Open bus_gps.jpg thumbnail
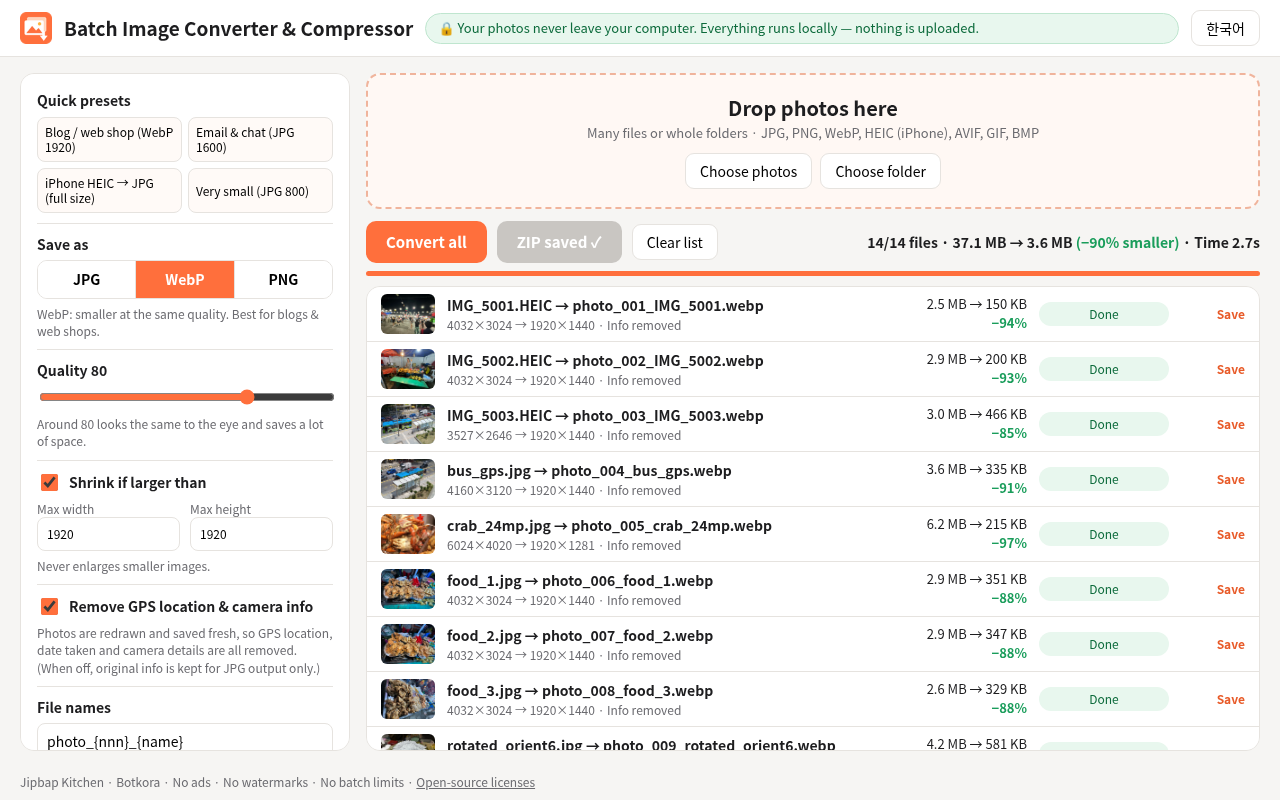Screen dimensions: 1280x800 coord(408,479)
